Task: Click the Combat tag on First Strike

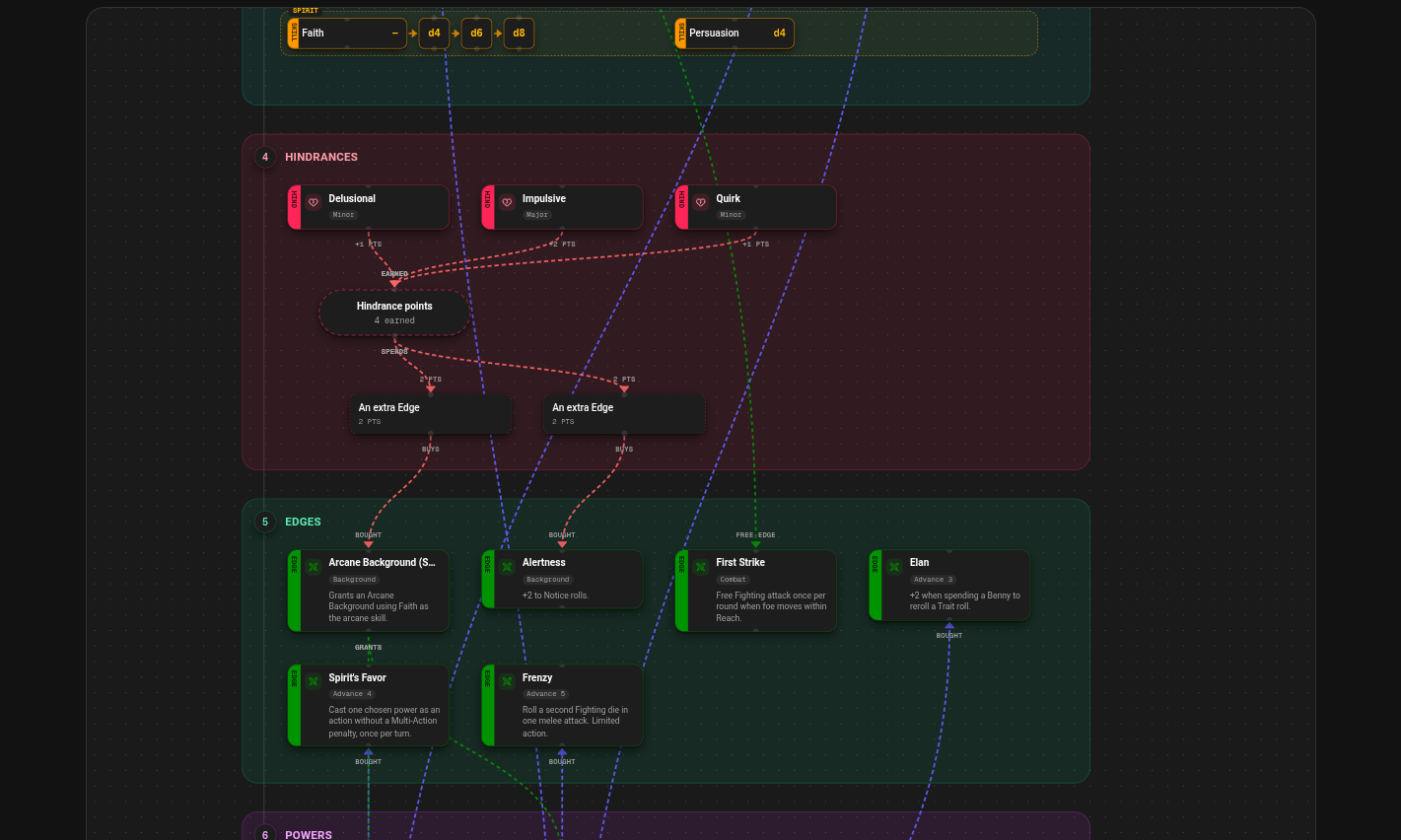Action: pyautogui.click(x=734, y=580)
